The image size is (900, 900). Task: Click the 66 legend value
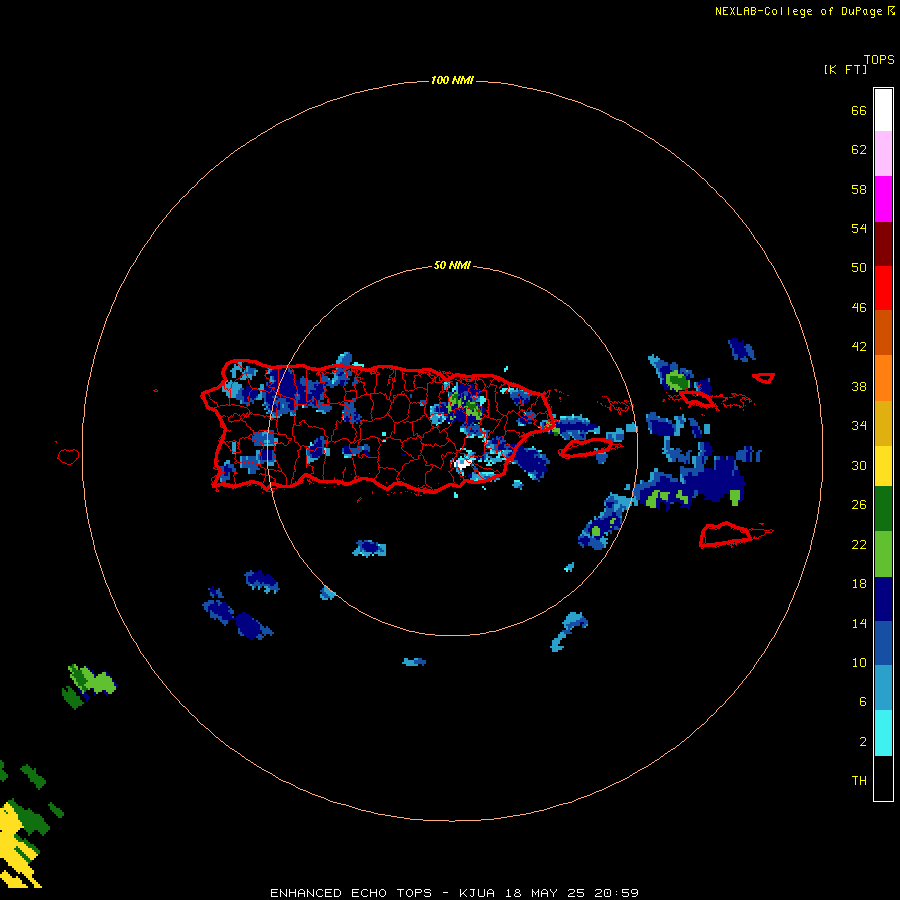(x=859, y=111)
